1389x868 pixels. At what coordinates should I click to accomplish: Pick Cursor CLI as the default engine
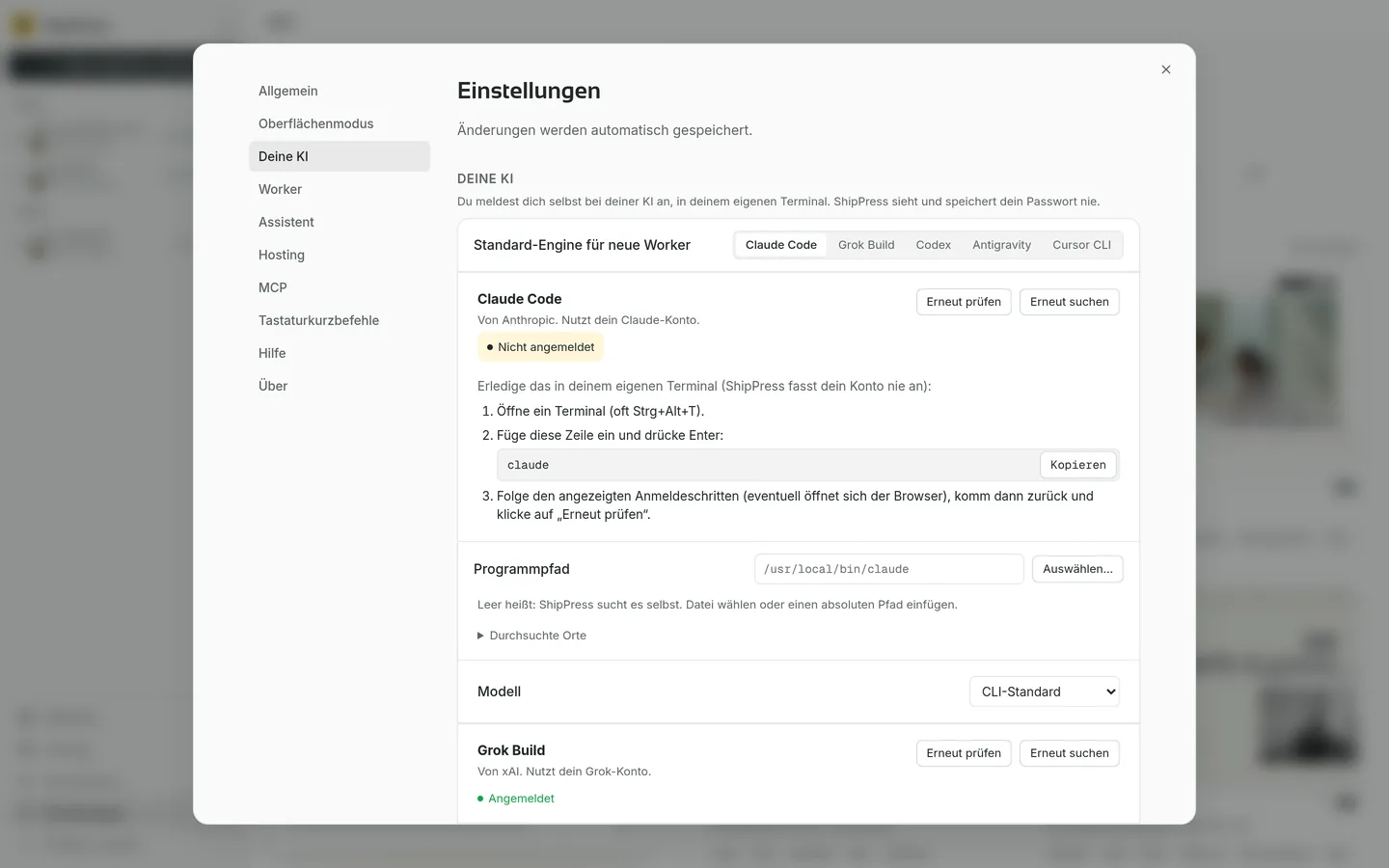click(1081, 245)
